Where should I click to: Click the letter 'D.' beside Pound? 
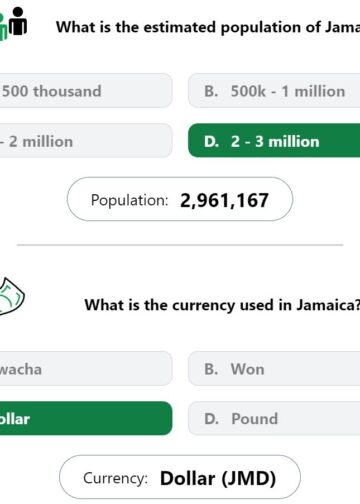[x=212, y=419]
